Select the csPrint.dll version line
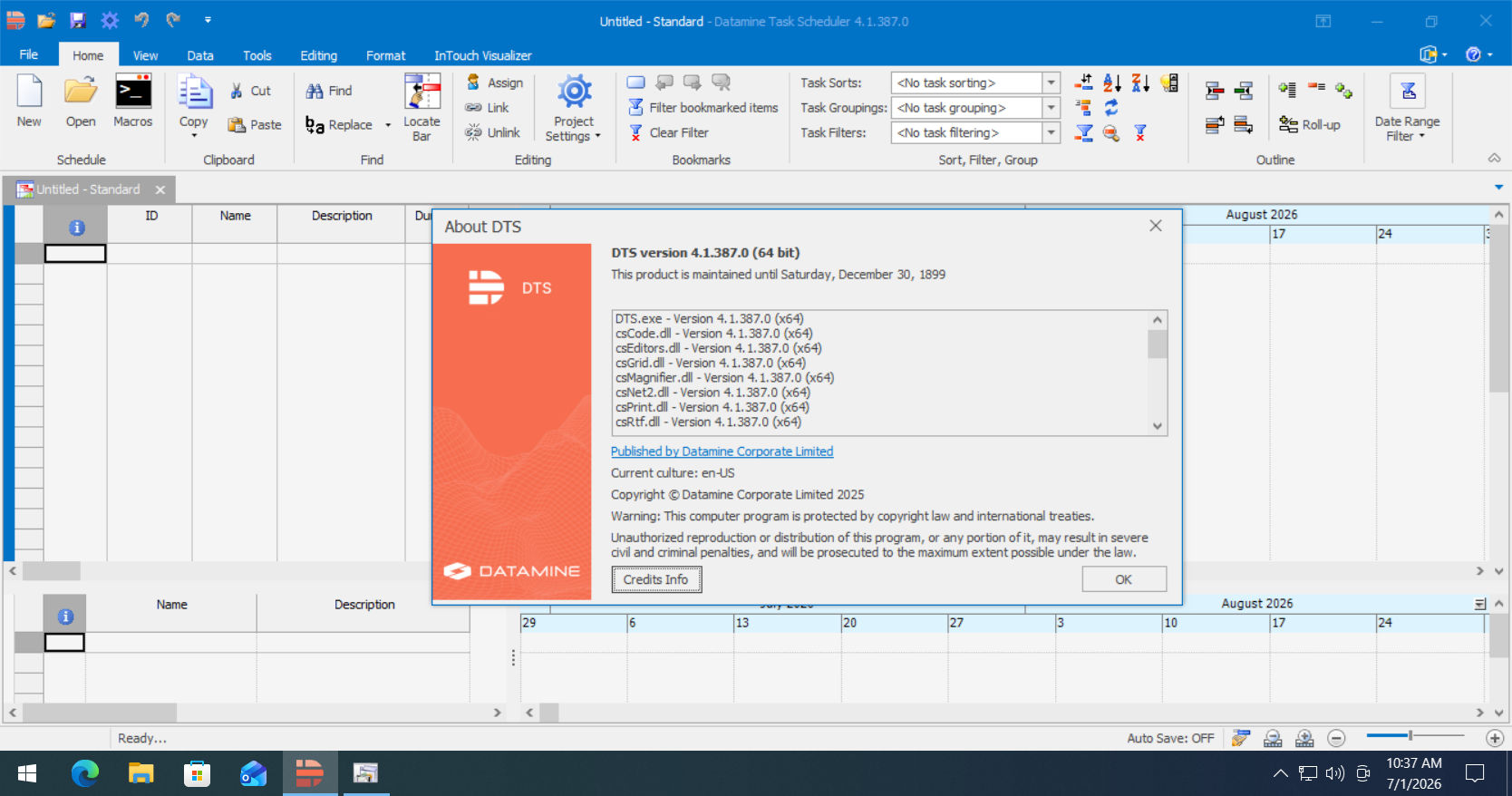The height and width of the screenshot is (796, 1512). pos(712,407)
